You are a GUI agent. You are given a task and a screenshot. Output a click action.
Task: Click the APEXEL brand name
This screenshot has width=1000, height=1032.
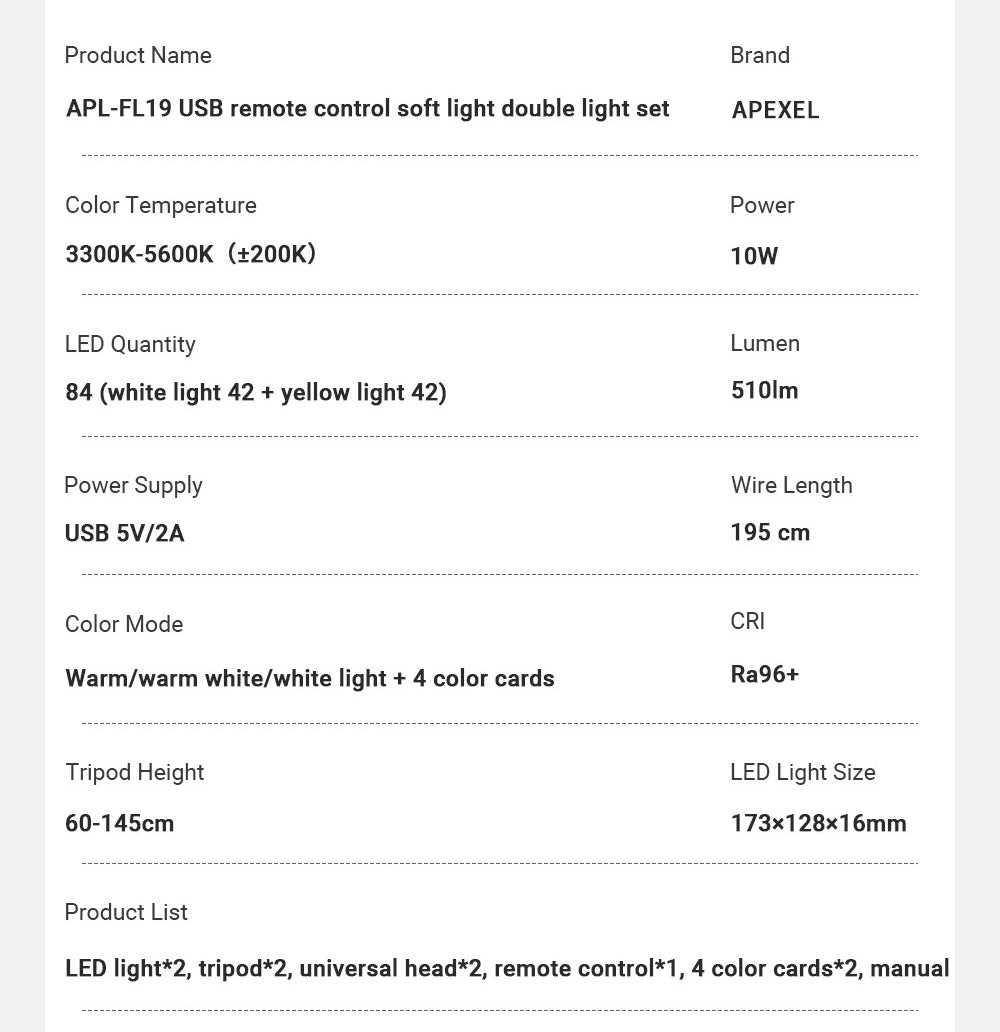coord(775,110)
